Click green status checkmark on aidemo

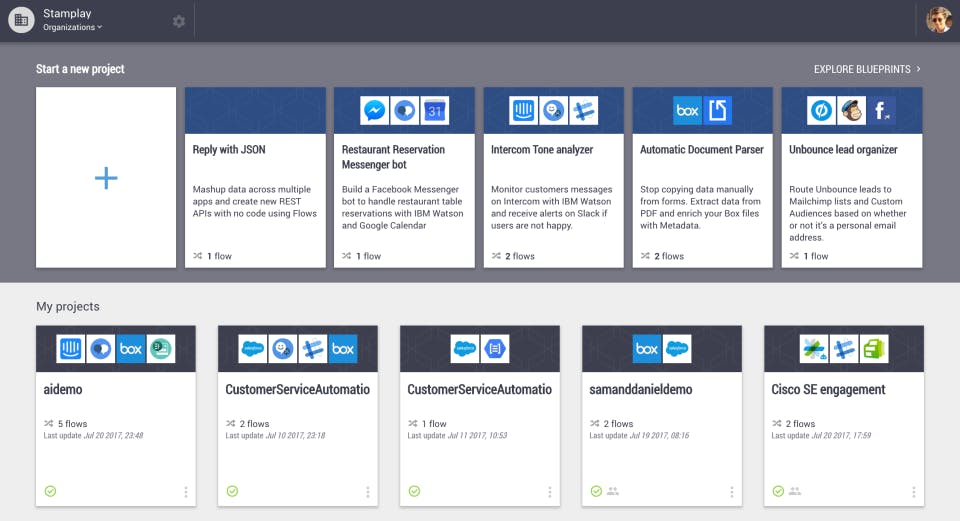pos(50,491)
